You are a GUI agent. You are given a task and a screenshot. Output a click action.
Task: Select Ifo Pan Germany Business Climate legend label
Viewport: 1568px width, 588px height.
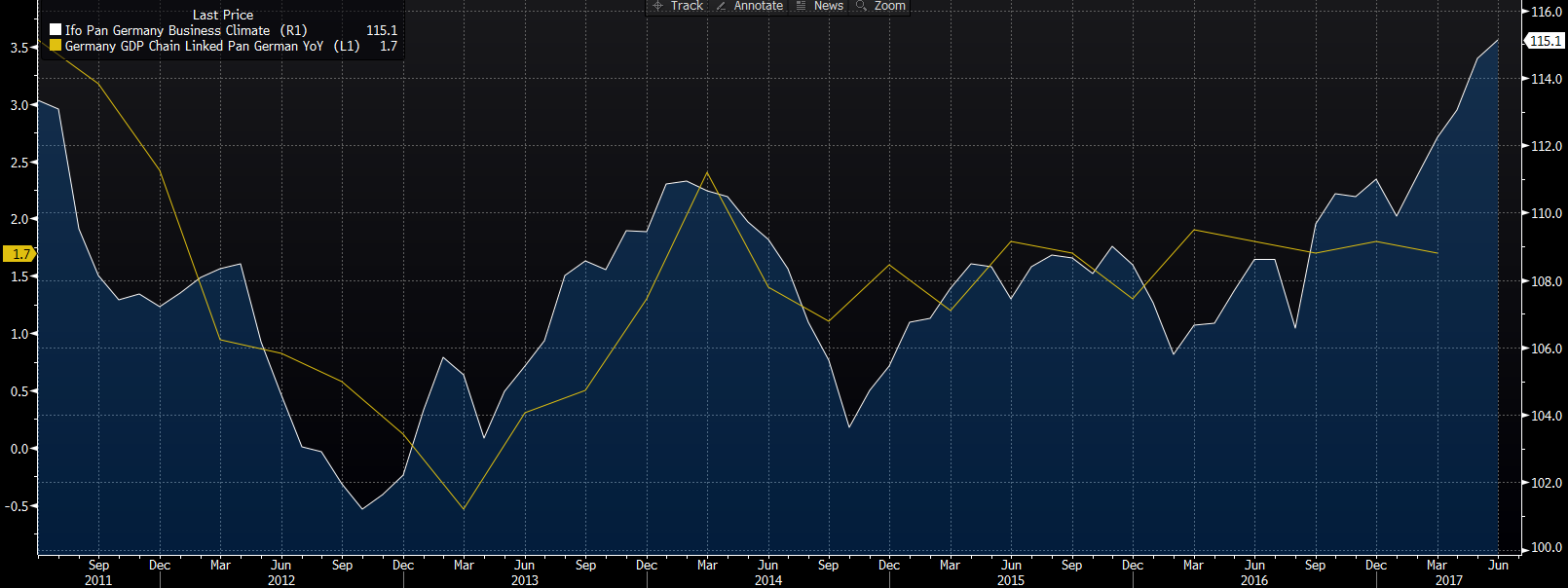pos(185,30)
